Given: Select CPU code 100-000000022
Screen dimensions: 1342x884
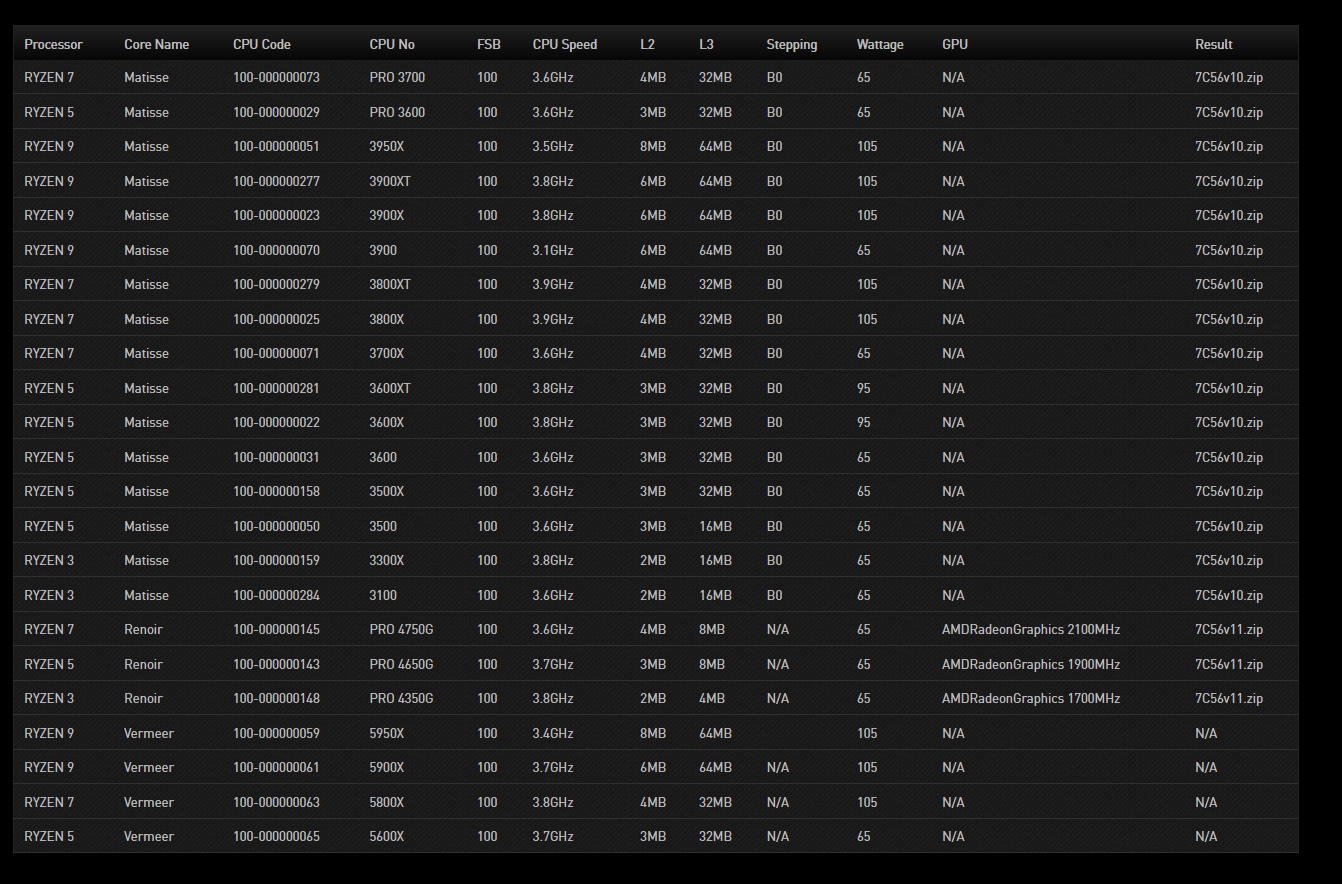Looking at the screenshot, I should (276, 422).
